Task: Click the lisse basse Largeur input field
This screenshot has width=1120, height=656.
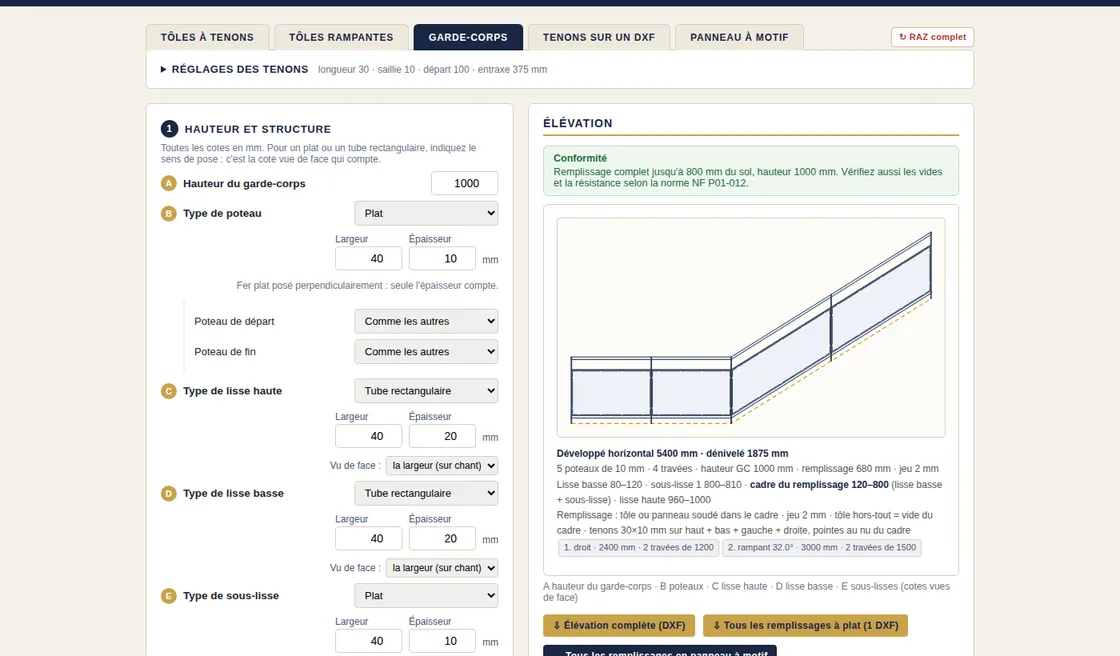Action: coord(369,539)
